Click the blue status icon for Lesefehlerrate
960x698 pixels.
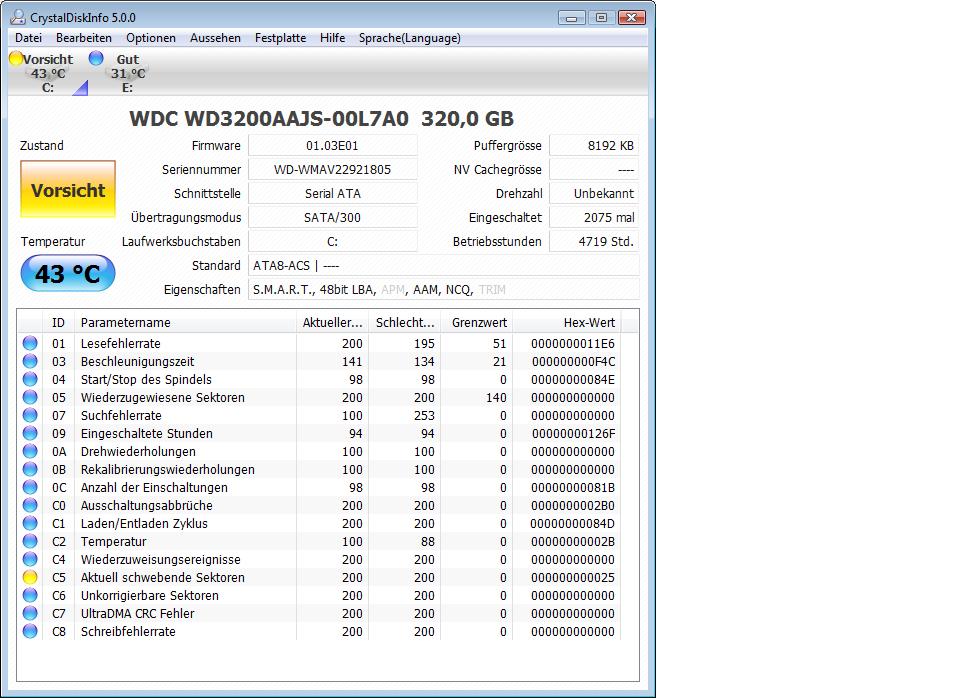(30, 343)
